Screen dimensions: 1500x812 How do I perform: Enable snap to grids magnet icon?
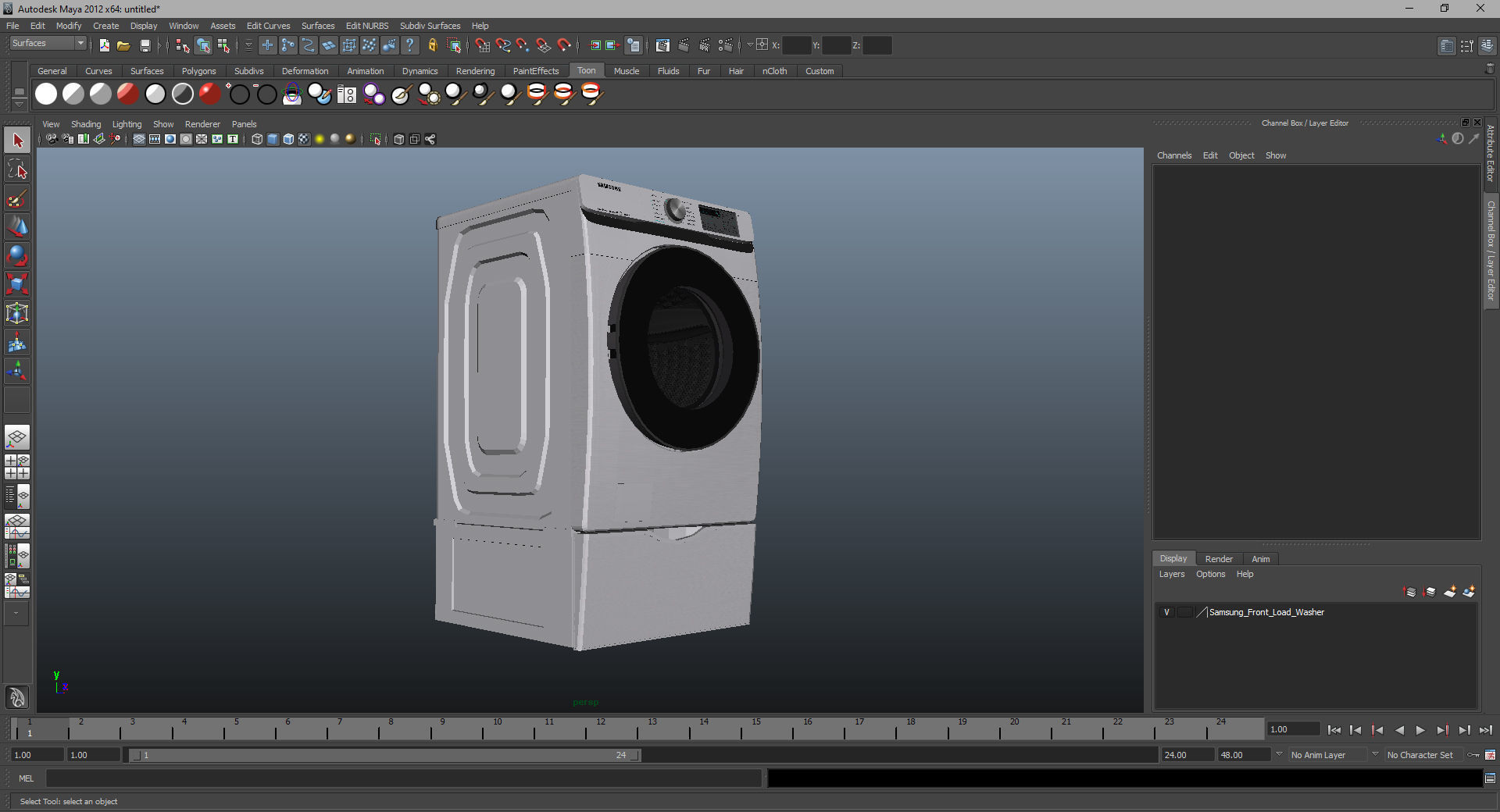click(483, 45)
